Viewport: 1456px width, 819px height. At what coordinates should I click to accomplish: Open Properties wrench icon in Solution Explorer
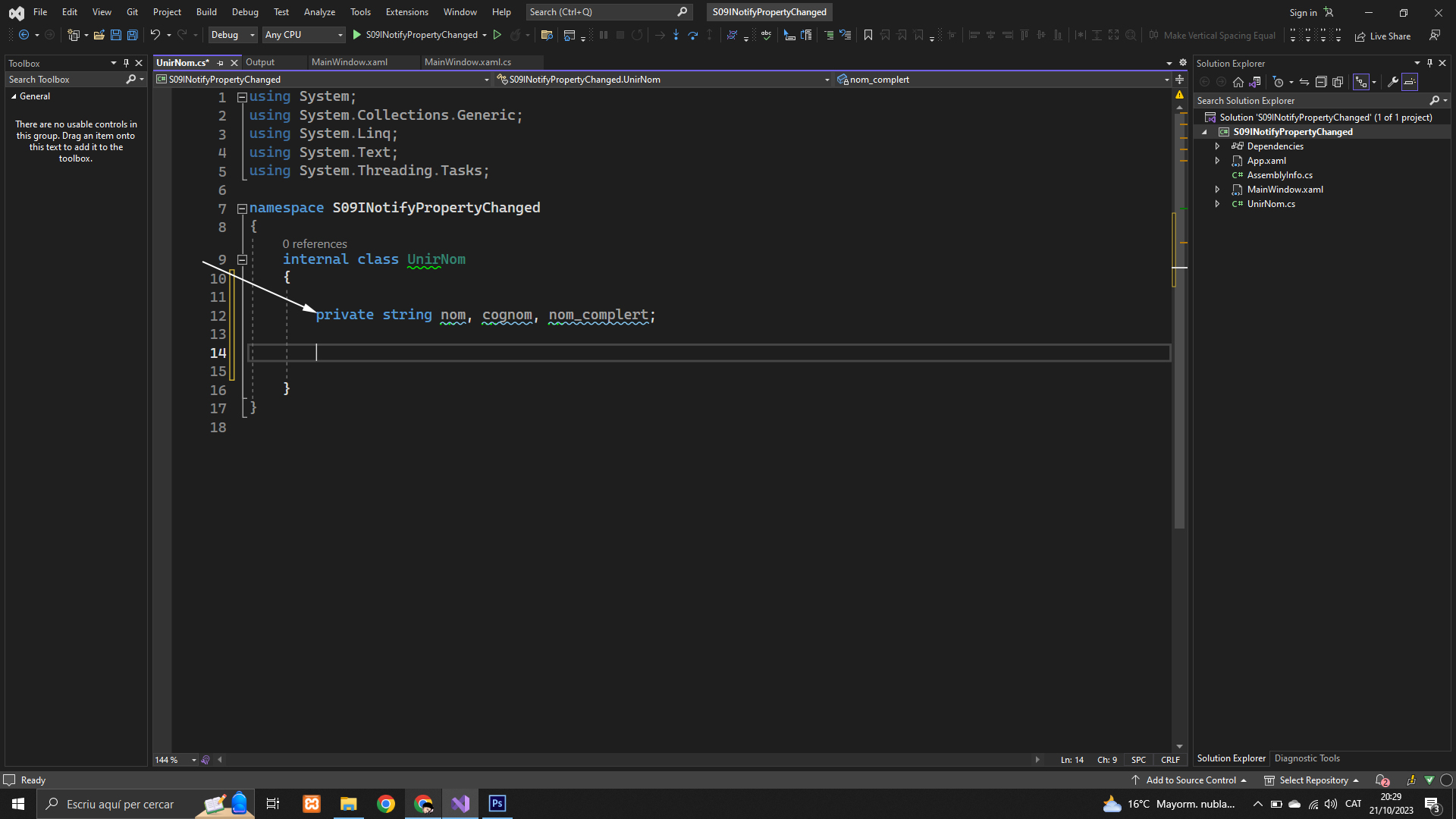pos(1393,82)
